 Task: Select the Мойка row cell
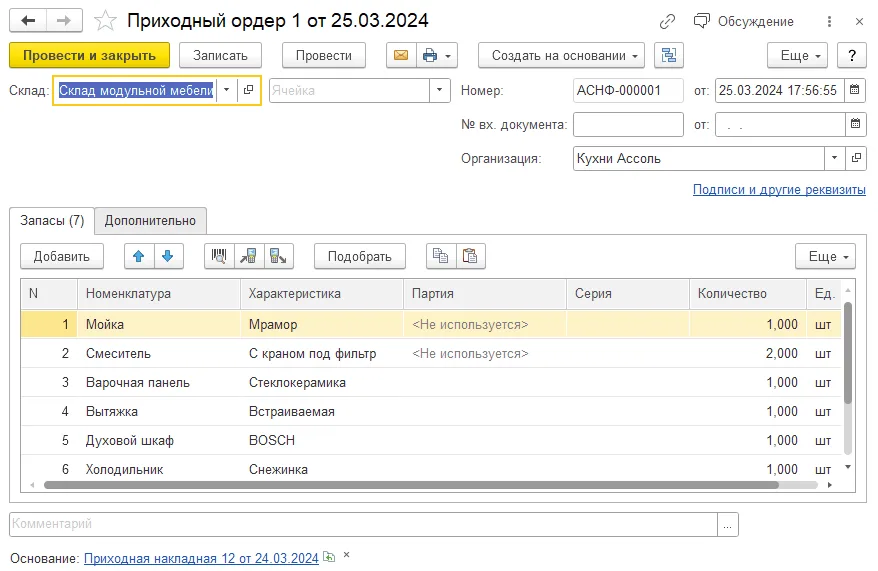pyautogui.click(x=159, y=325)
